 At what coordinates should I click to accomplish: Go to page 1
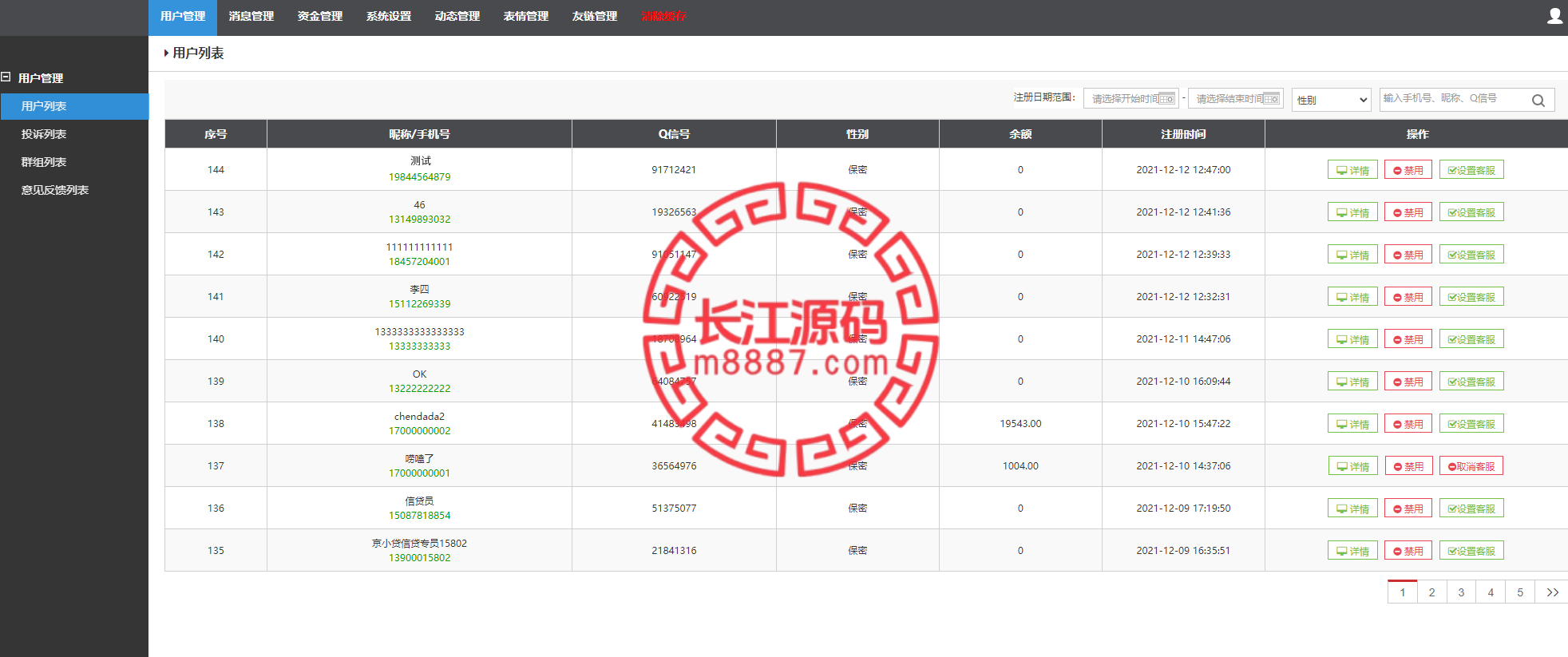tap(1402, 592)
